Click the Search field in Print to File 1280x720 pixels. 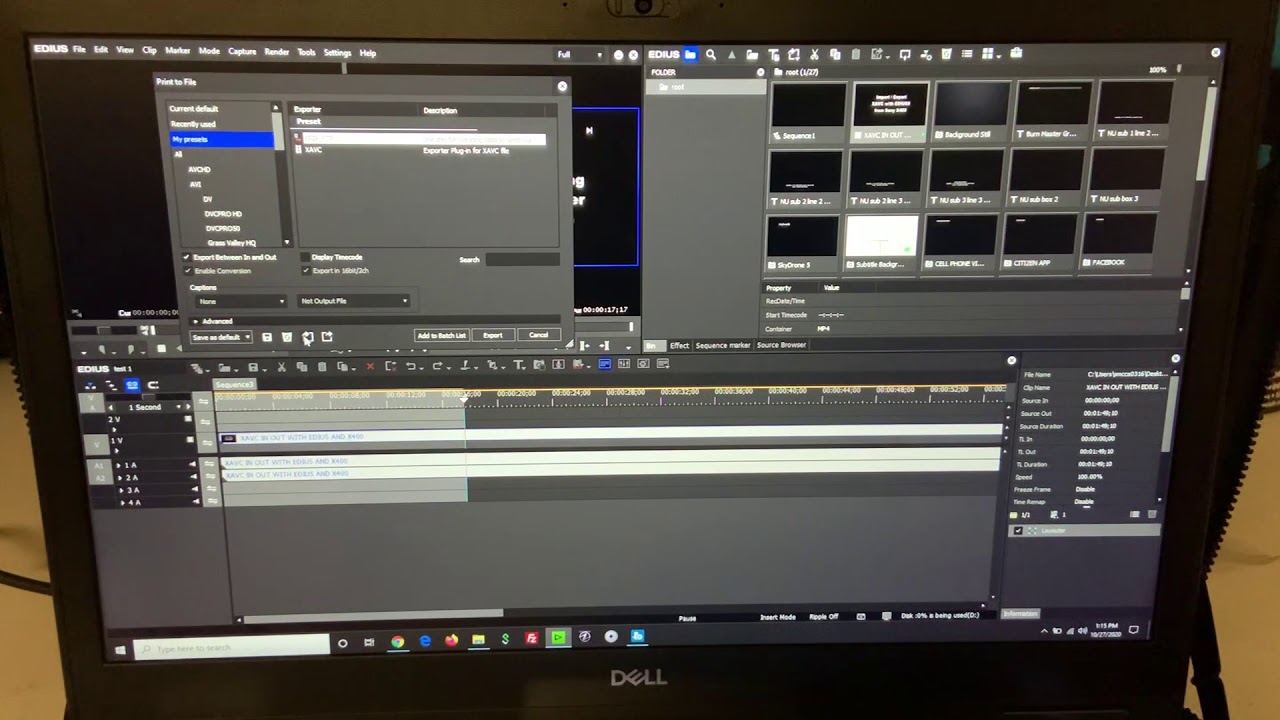tap(522, 260)
